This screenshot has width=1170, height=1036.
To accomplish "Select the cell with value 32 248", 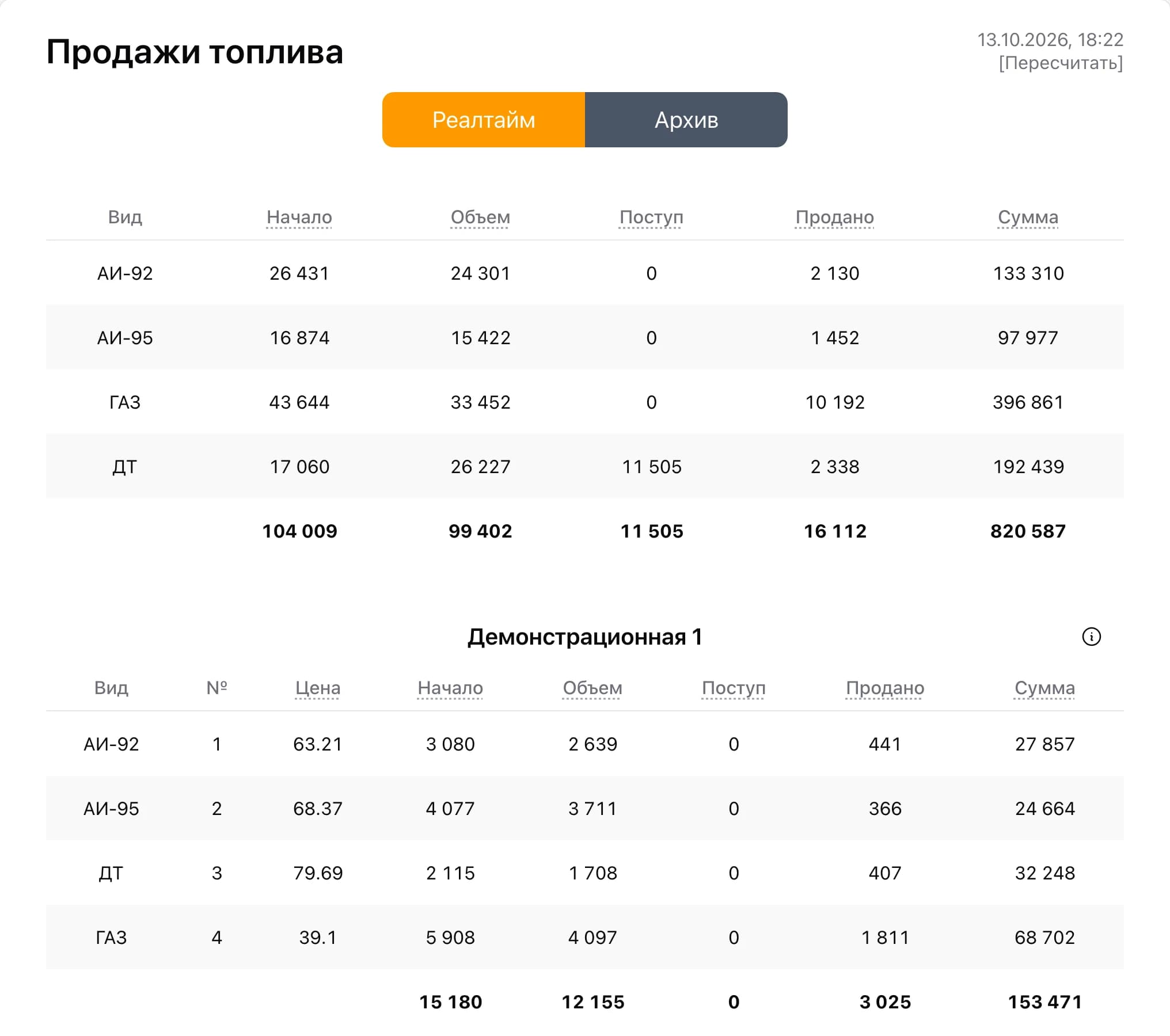I will click(x=1044, y=873).
